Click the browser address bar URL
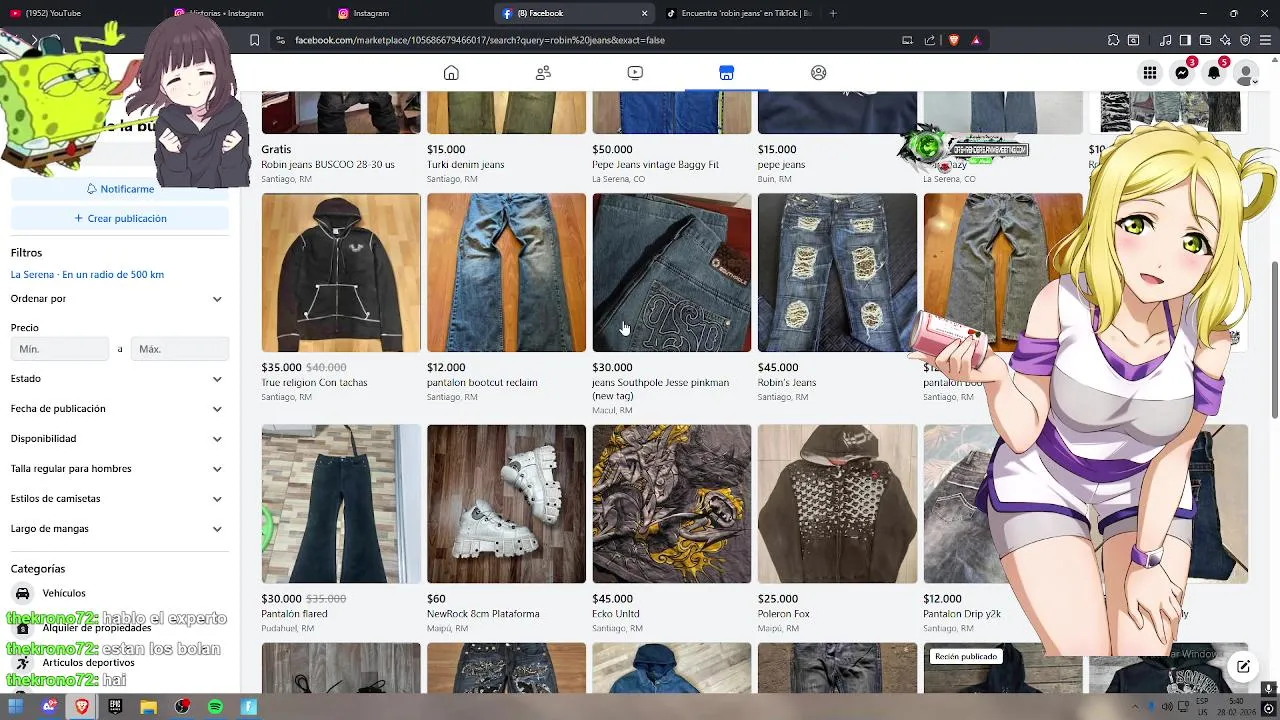The height and width of the screenshot is (720, 1280). (x=480, y=40)
